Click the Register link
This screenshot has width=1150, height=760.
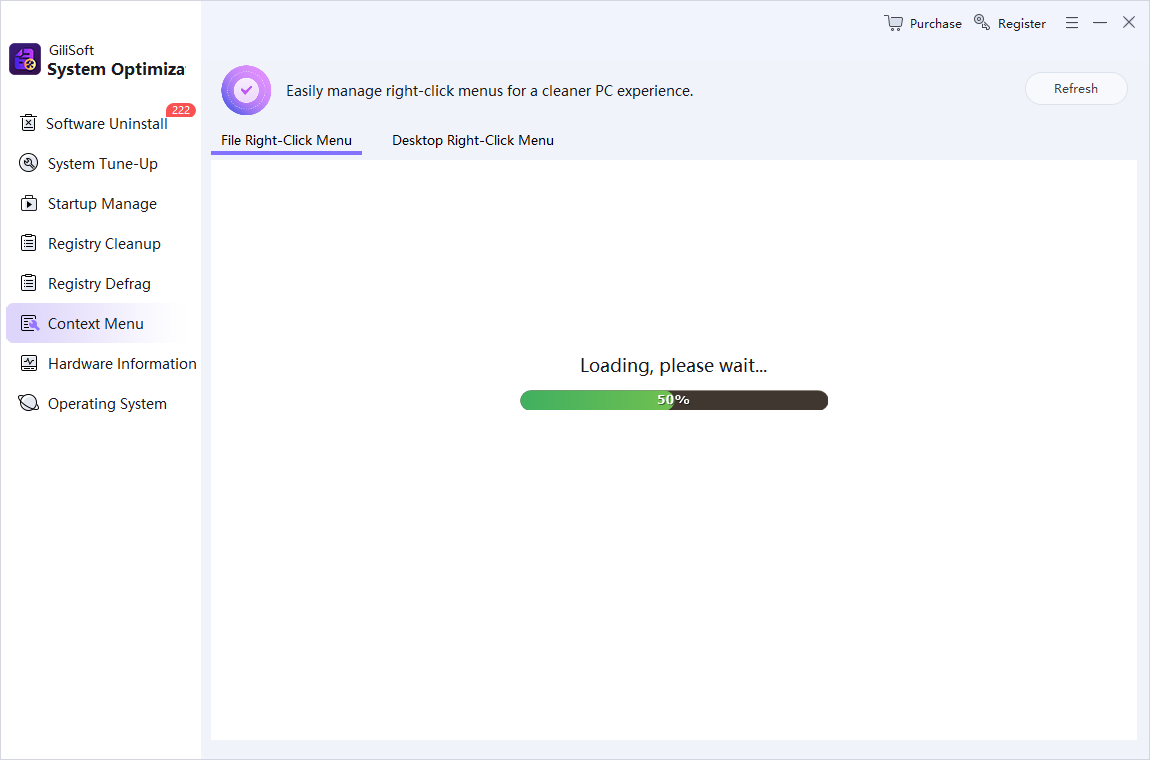1022,23
